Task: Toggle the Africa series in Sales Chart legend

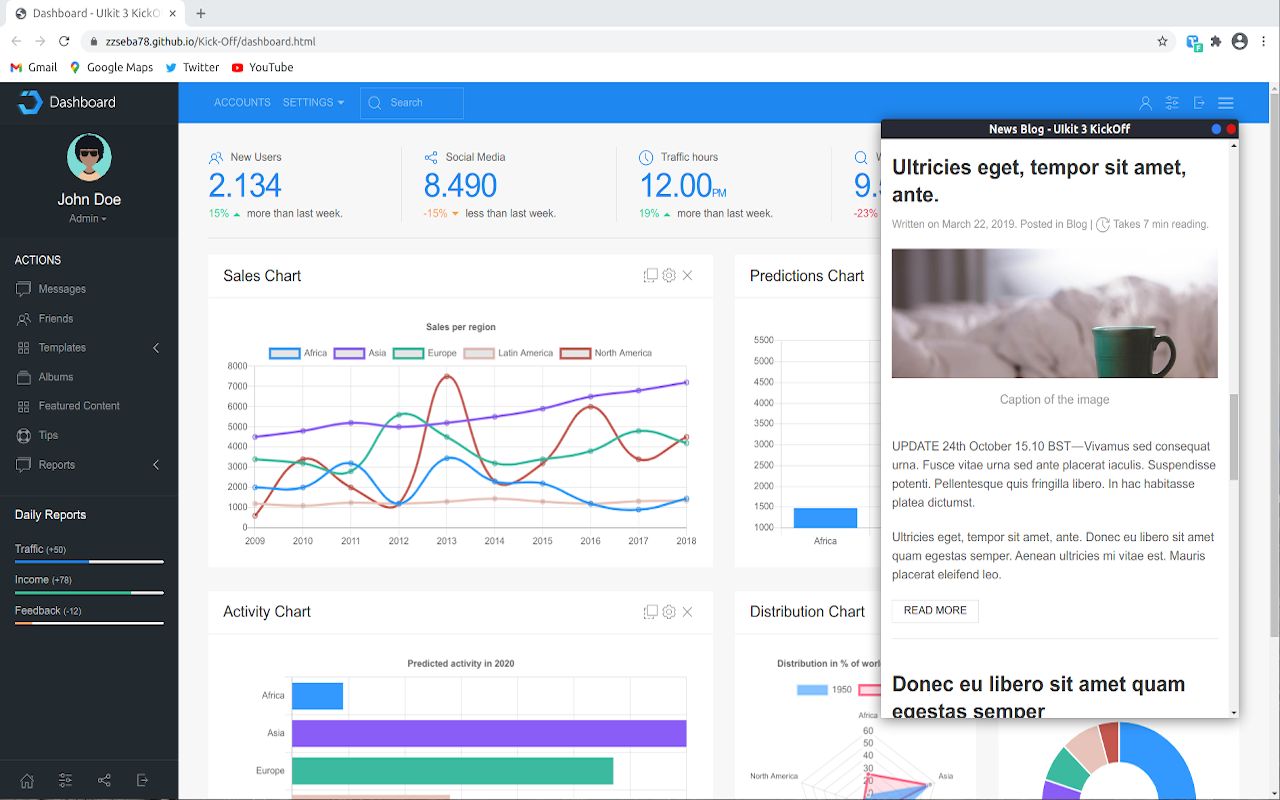Action: tap(298, 353)
